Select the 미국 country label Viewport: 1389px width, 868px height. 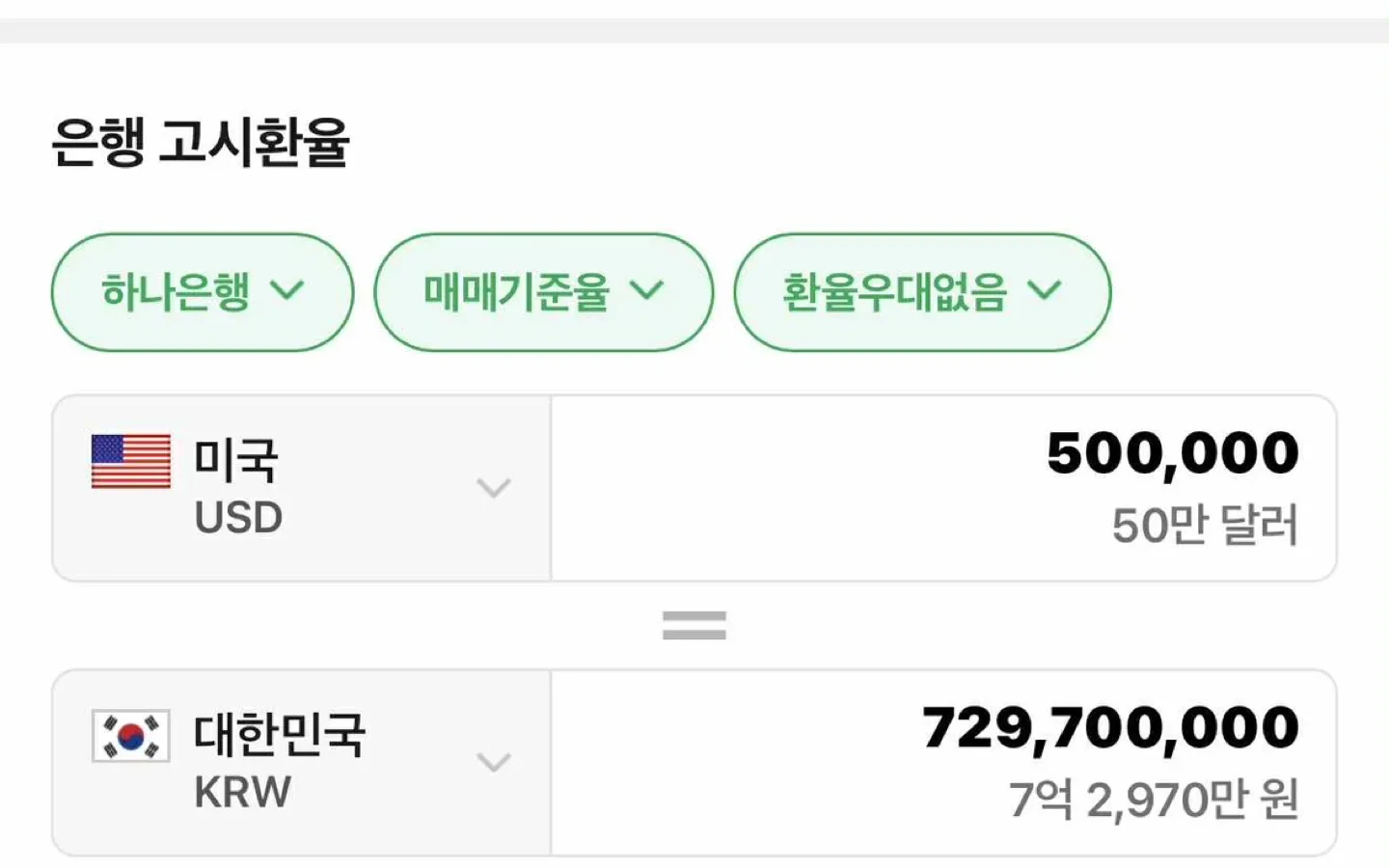click(x=236, y=459)
